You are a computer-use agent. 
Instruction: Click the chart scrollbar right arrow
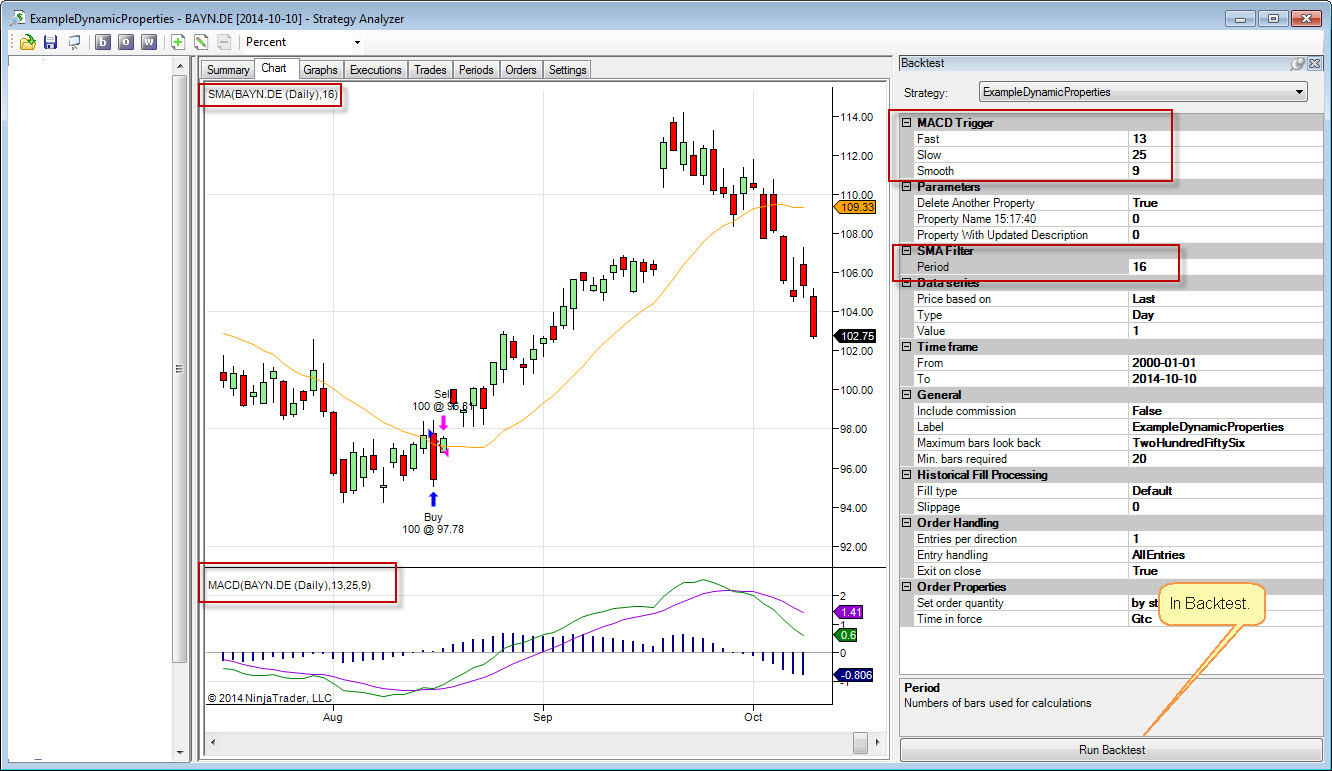(x=876, y=743)
